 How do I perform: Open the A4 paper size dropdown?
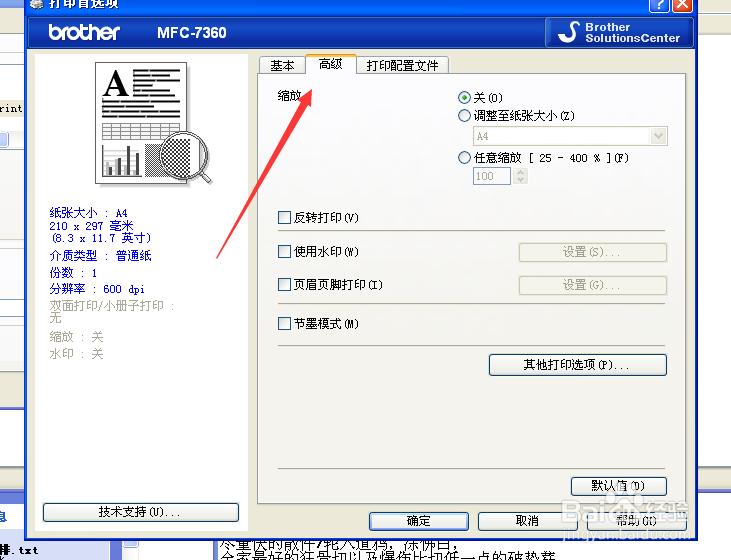[570, 136]
